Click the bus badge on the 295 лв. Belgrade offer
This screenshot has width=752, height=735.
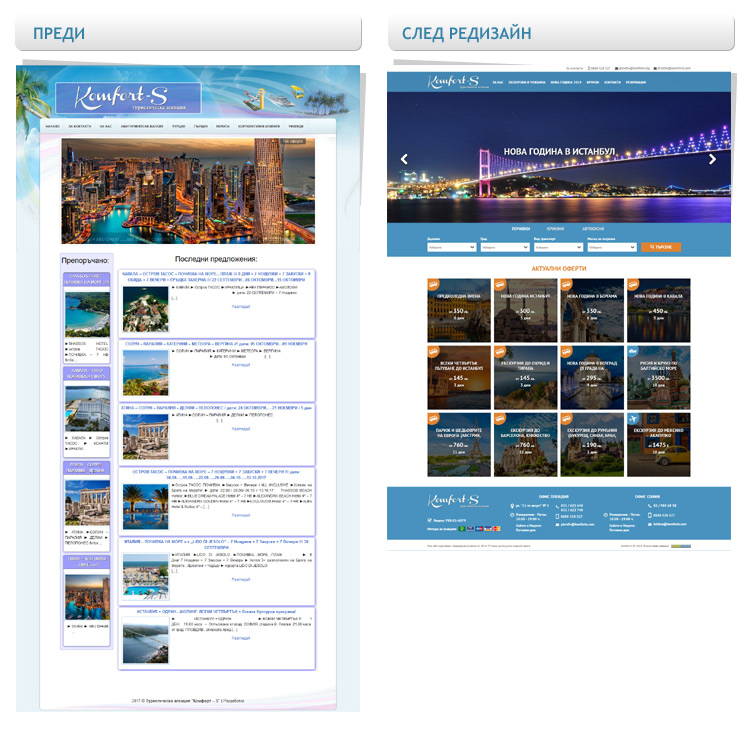tap(567, 351)
